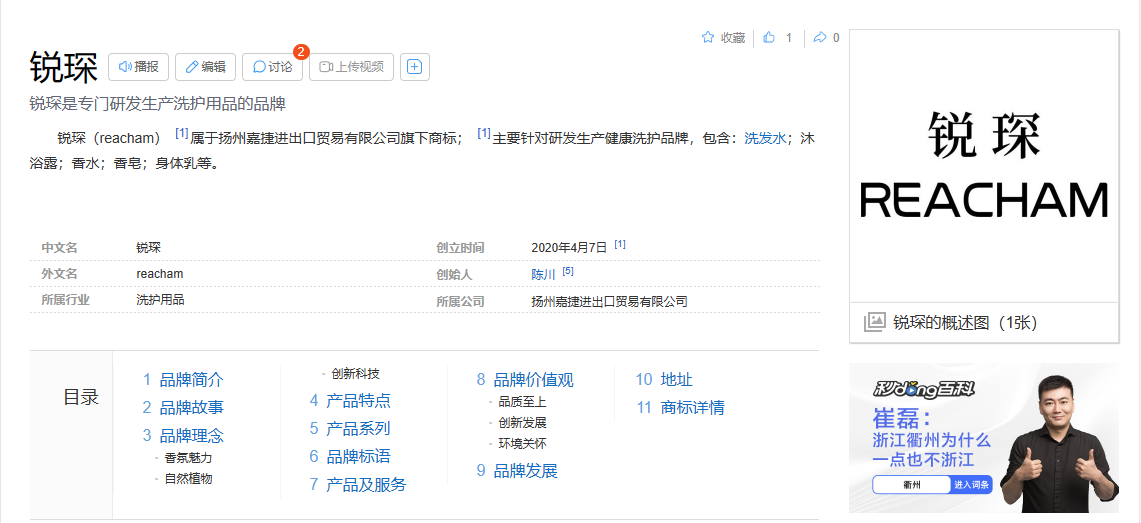The height and width of the screenshot is (523, 1141).
Task: Click the 衢州 field in the ad
Action: click(x=912, y=484)
